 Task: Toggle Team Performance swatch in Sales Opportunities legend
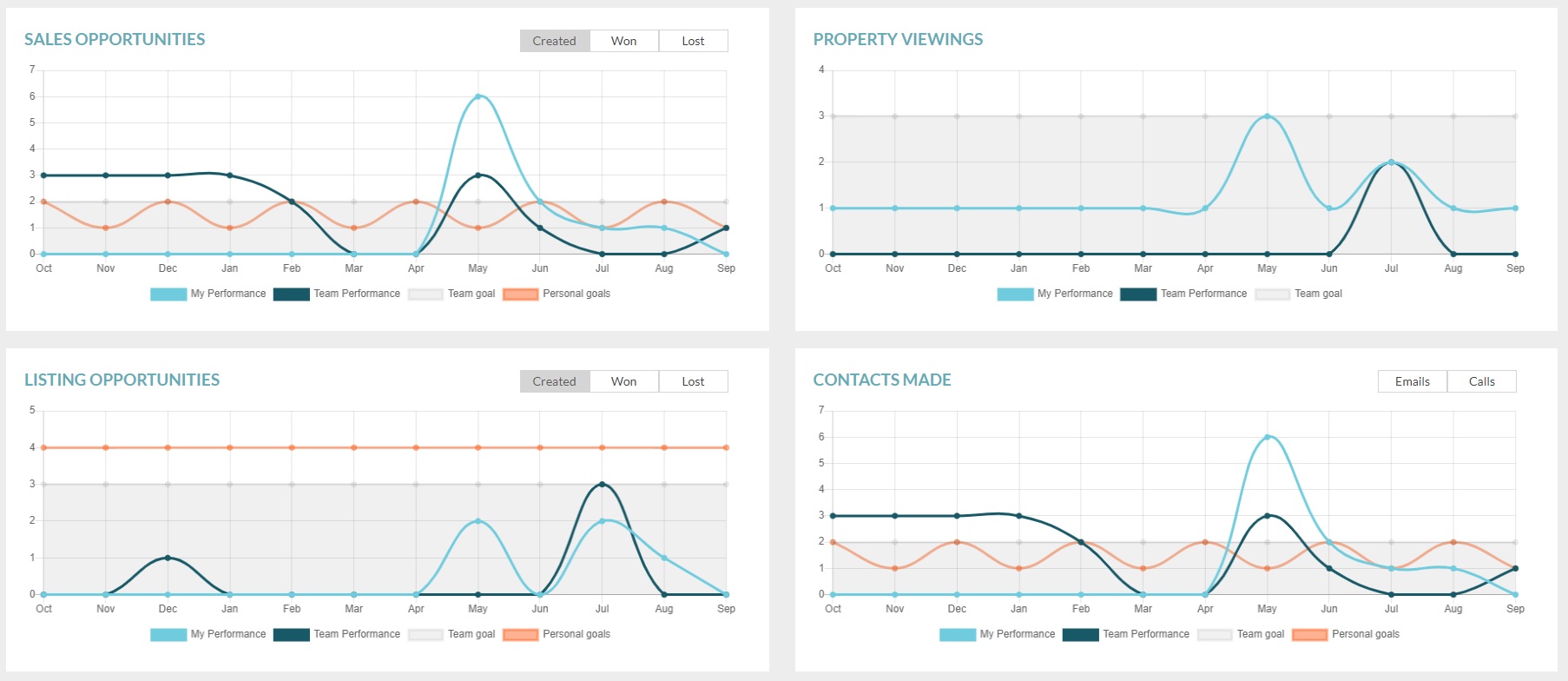click(291, 294)
